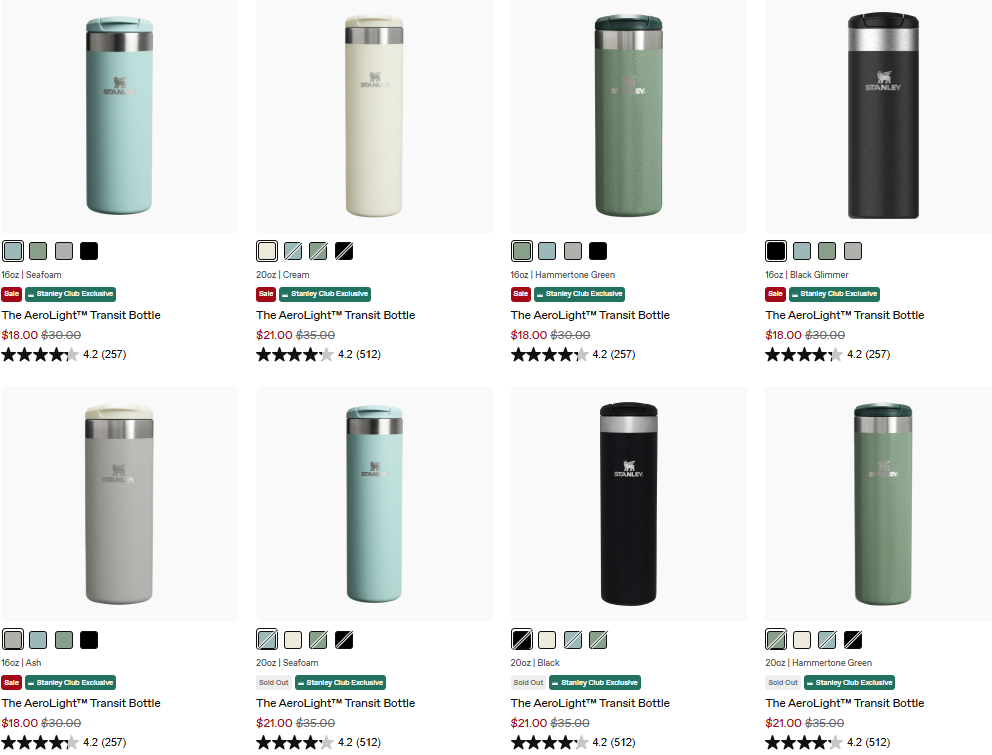Select seafoam swatch under Hammertone Green 16oz
This screenshot has width=992, height=755.
click(547, 251)
